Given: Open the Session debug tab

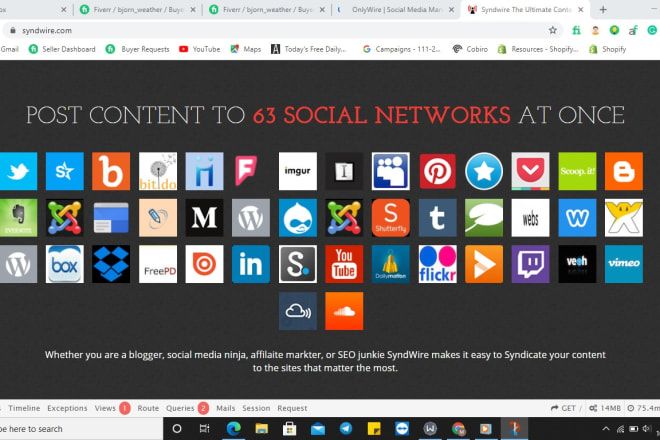Looking at the screenshot, I should tap(256, 408).
